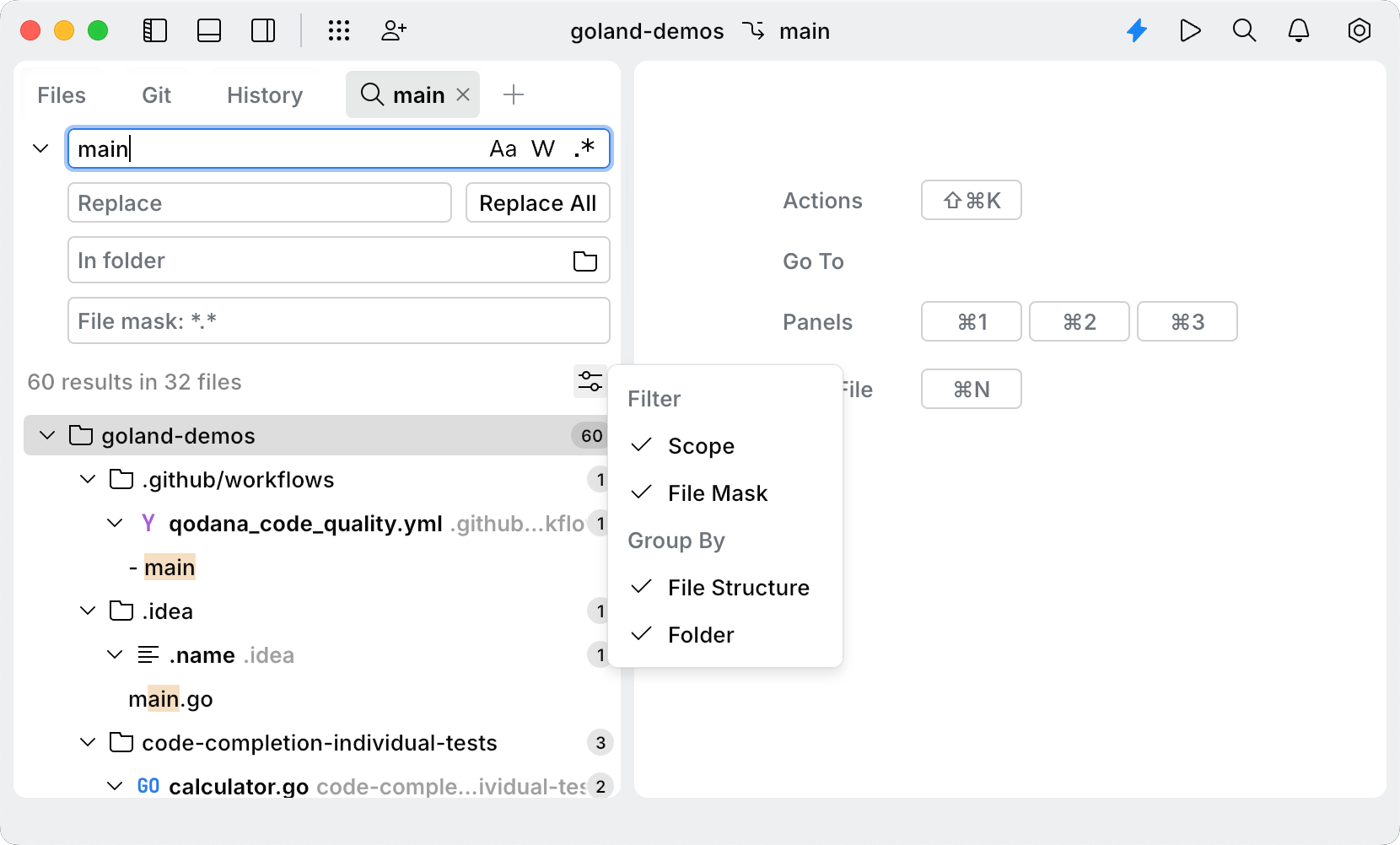Collapse the .idea folder results
The height and width of the screenshot is (845, 1400).
[x=88, y=611]
